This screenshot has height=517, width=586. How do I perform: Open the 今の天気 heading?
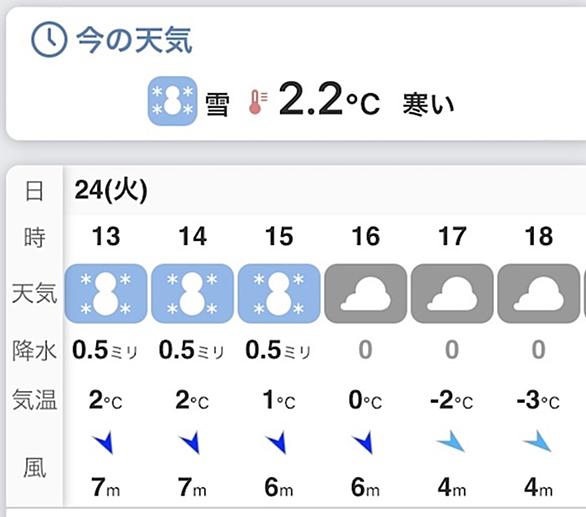pos(135,40)
